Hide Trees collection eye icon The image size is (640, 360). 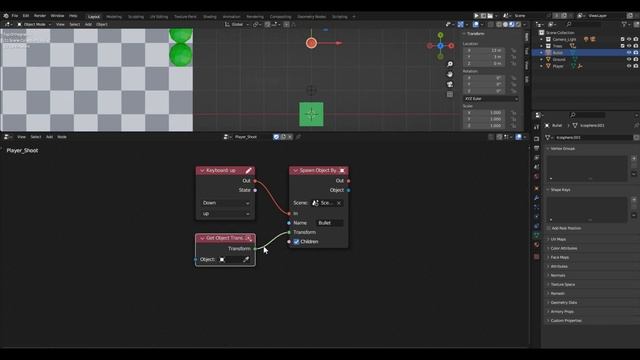tap(629, 46)
